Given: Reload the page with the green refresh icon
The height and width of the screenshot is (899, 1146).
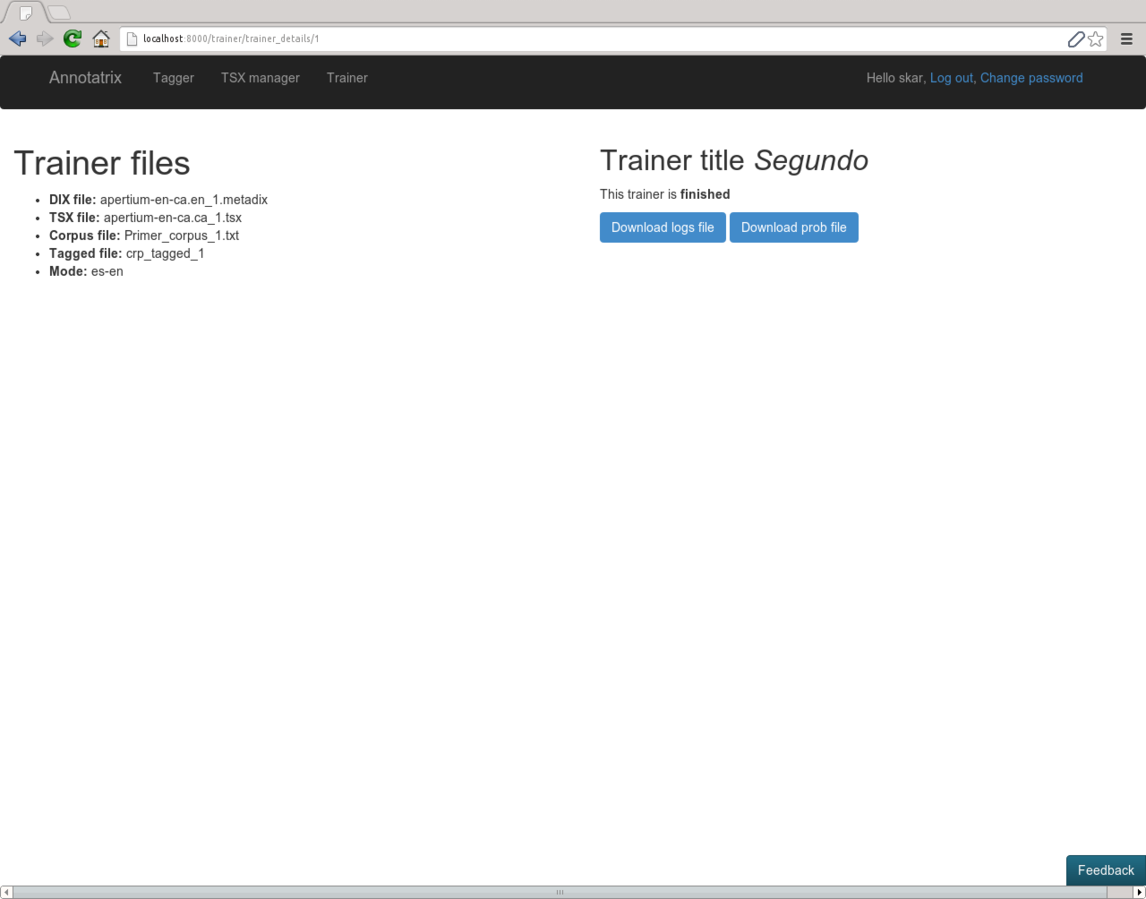Looking at the screenshot, I should click(x=72, y=39).
